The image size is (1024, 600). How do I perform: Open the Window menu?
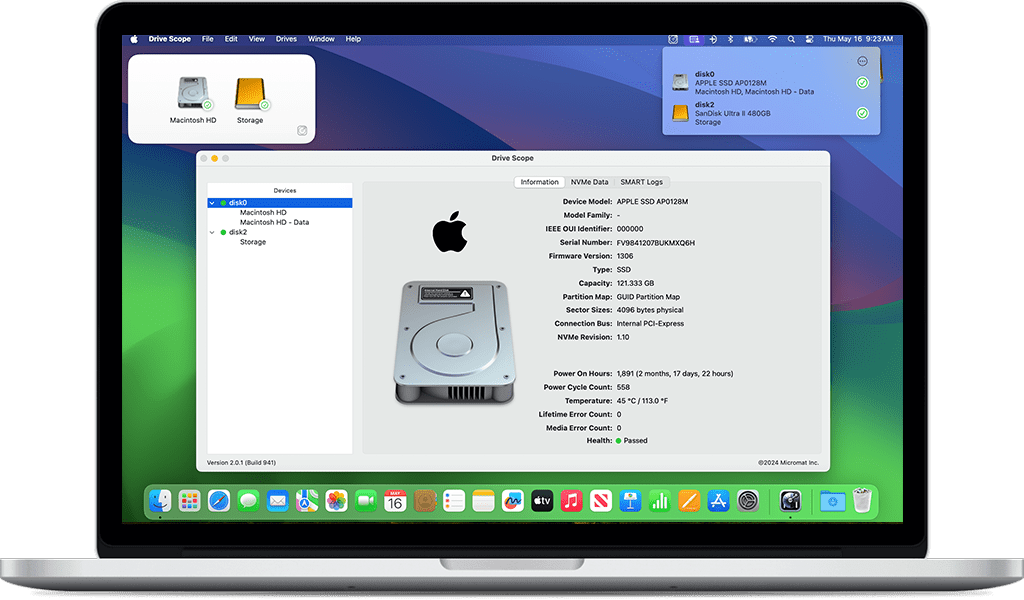pos(321,39)
